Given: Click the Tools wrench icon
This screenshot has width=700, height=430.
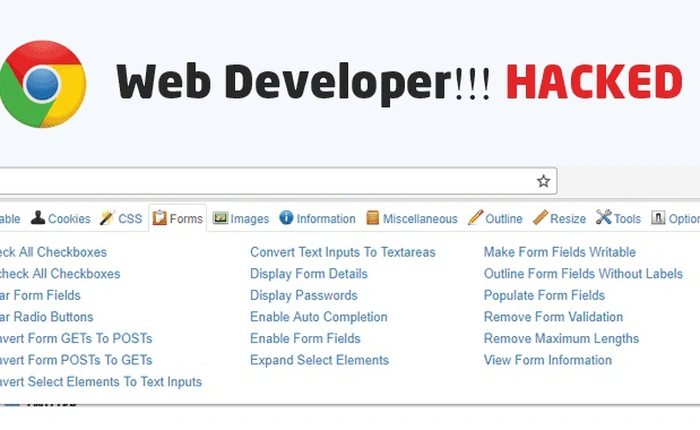Looking at the screenshot, I should pos(604,217).
